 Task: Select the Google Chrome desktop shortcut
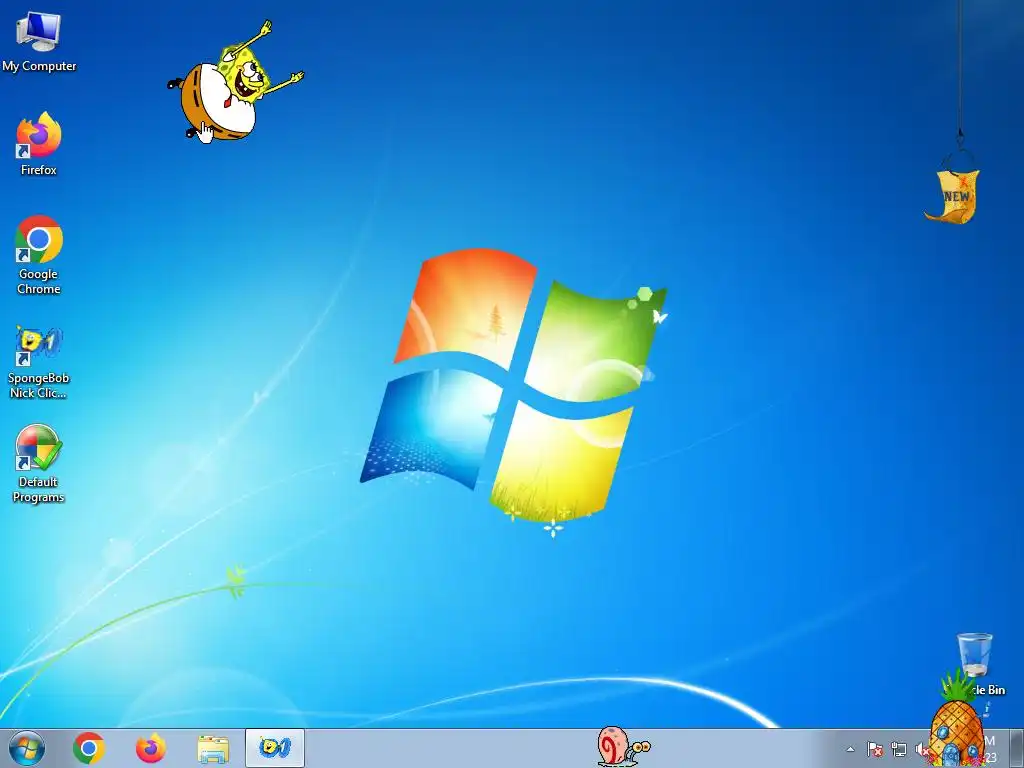coord(39,255)
